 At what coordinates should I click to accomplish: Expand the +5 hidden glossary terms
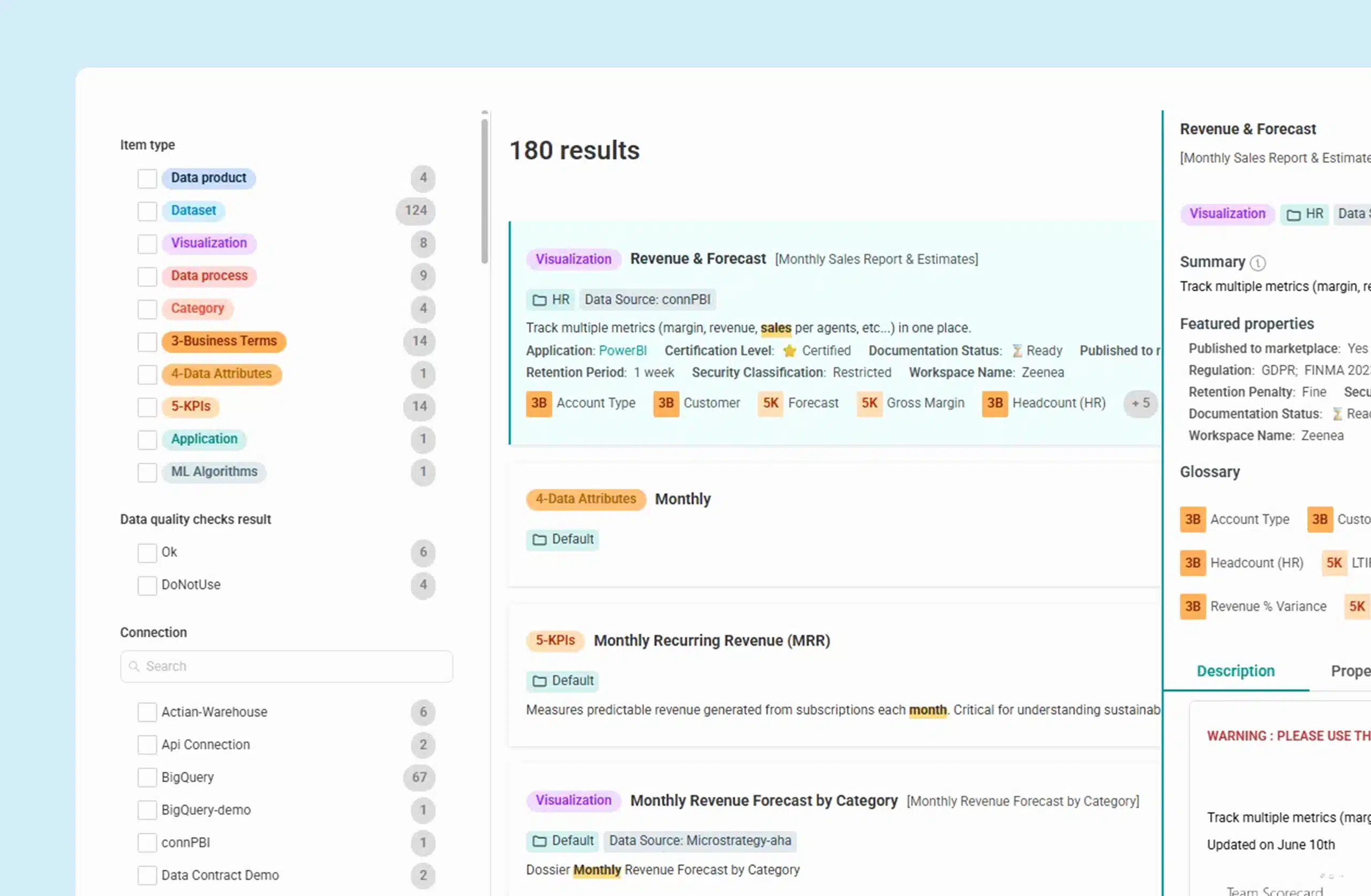click(x=1141, y=403)
